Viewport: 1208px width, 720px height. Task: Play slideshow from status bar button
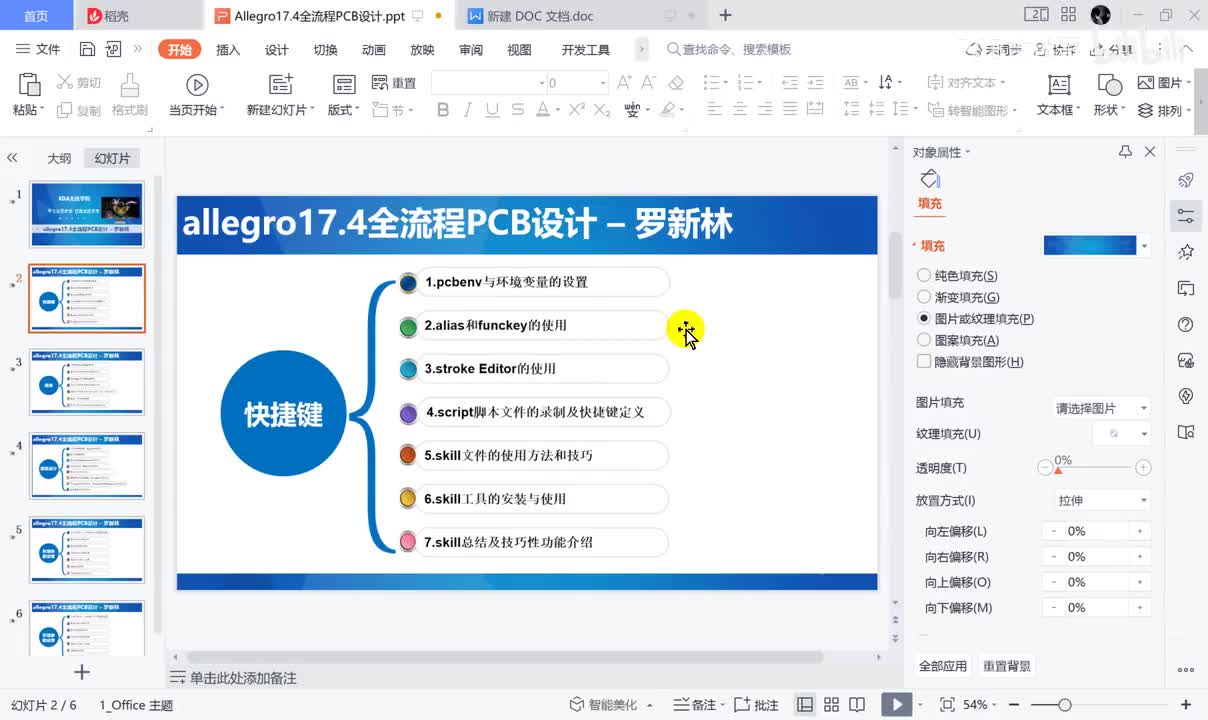[895, 705]
